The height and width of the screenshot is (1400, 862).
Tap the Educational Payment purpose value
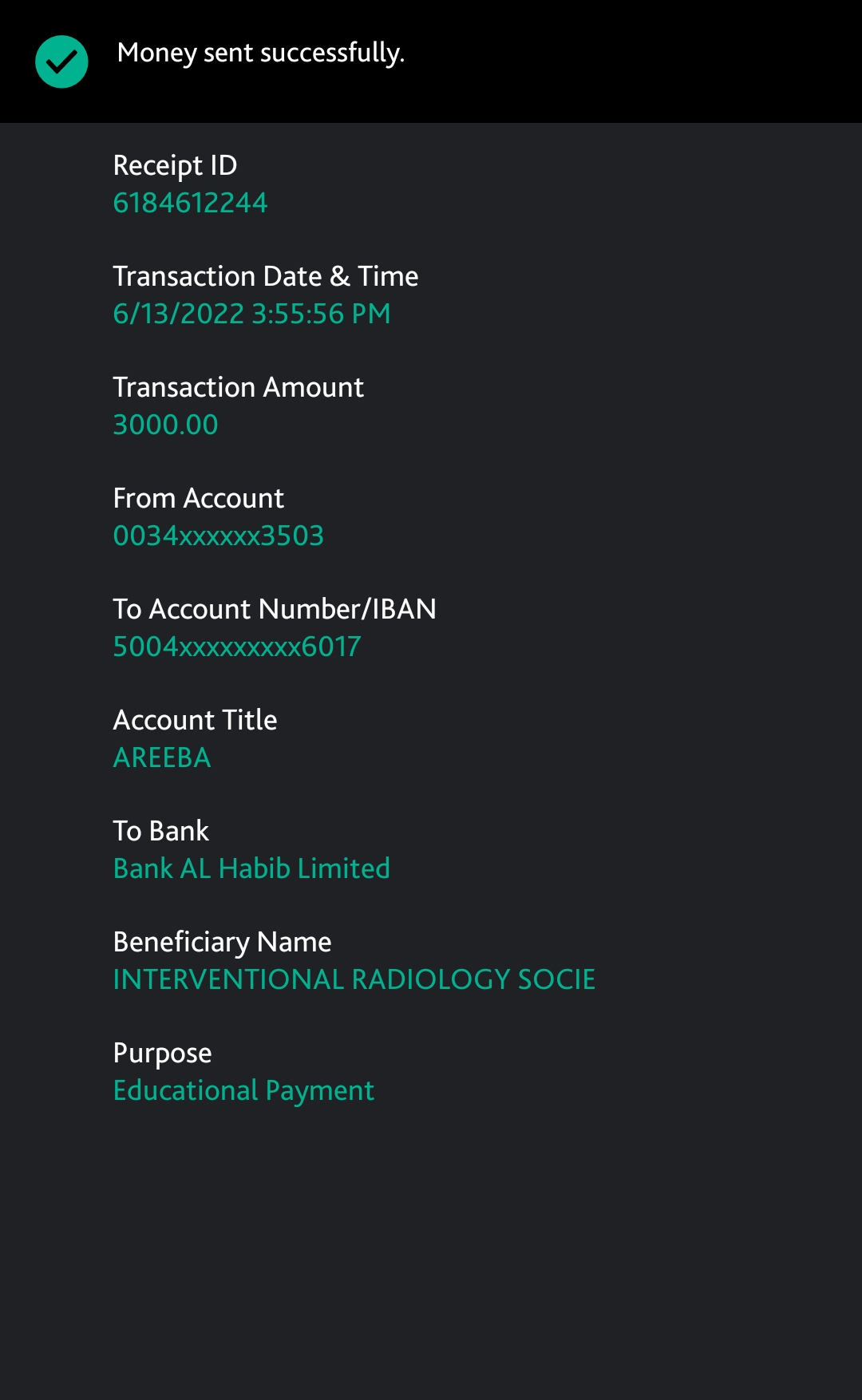coord(243,1090)
